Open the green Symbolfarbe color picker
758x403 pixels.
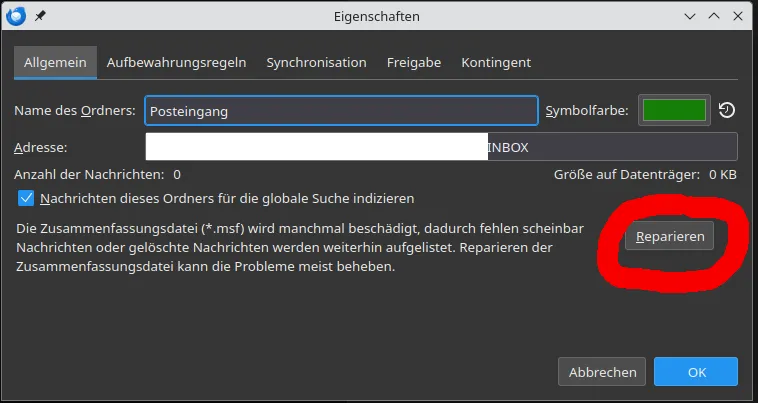tap(674, 111)
